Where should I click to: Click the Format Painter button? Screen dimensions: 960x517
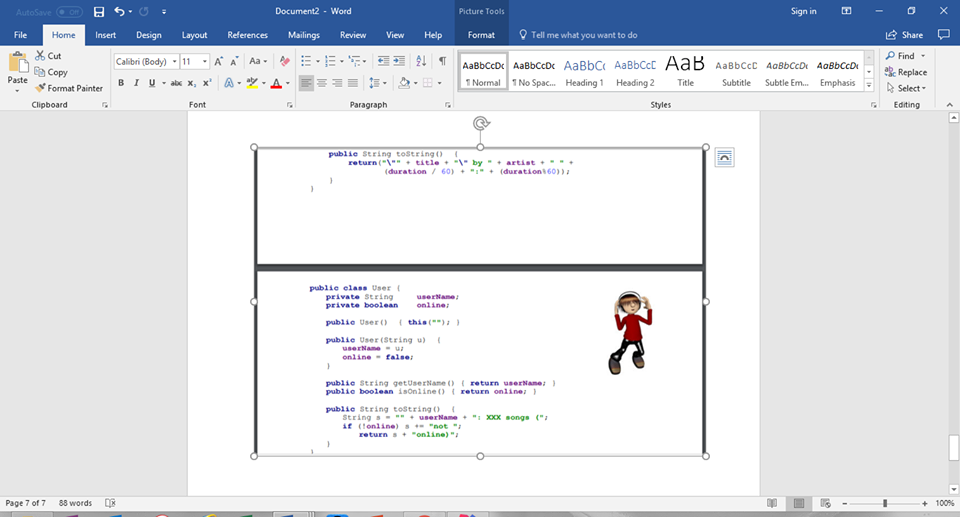click(68, 88)
